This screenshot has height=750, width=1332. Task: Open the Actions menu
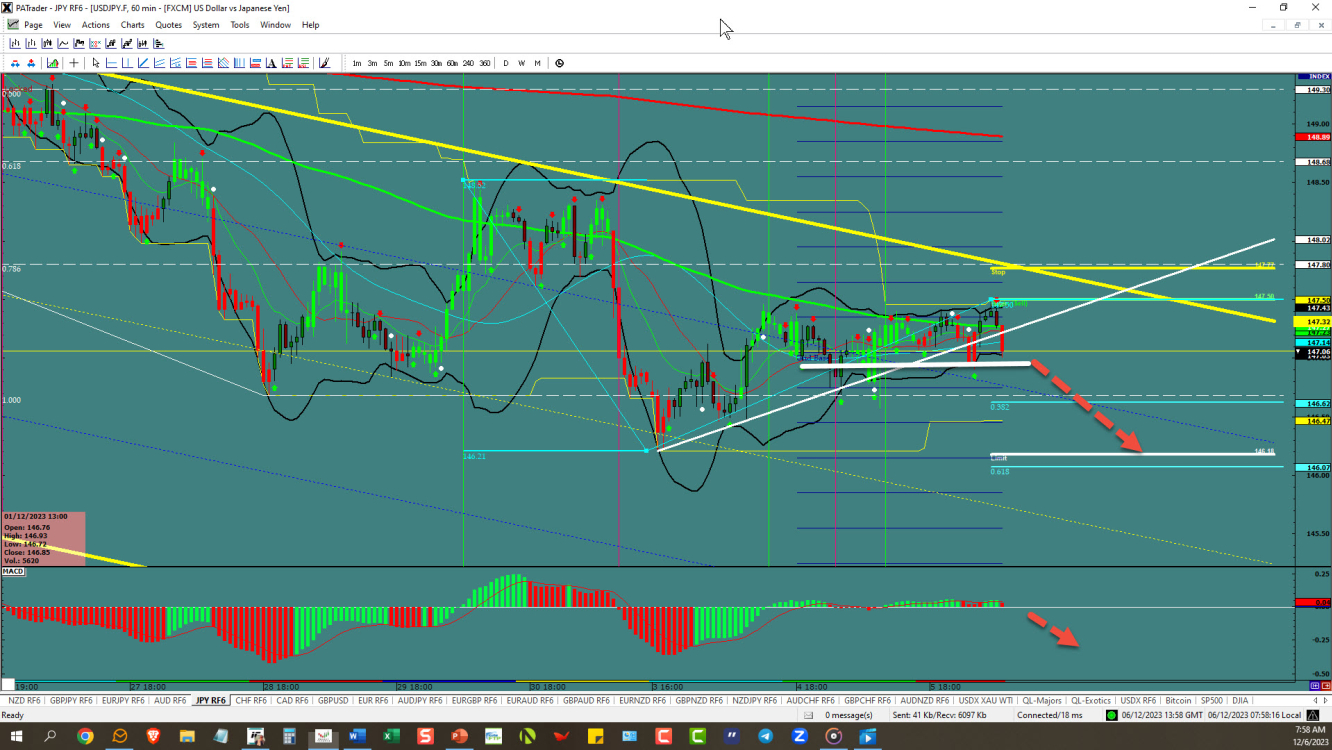click(x=96, y=25)
